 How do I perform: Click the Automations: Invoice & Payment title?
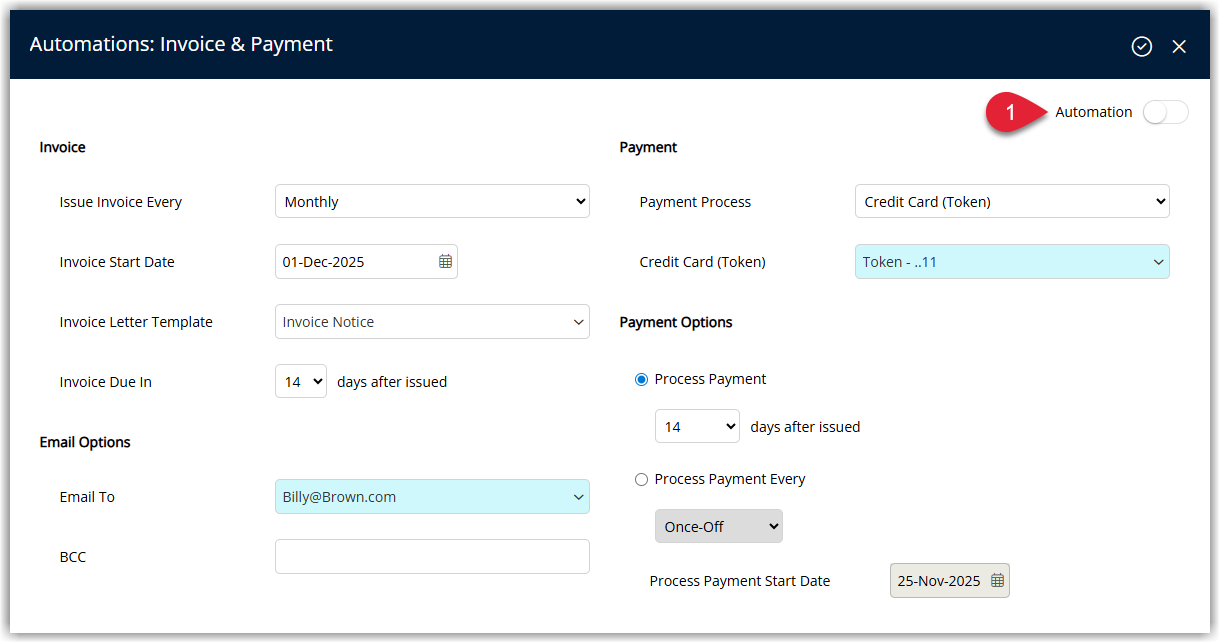pyautogui.click(x=181, y=44)
